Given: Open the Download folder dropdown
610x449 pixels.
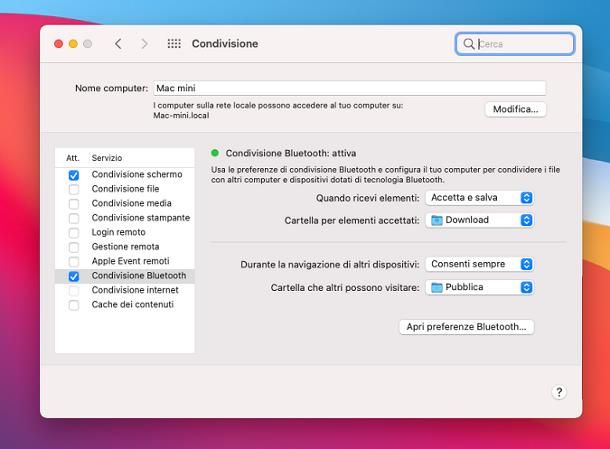Looking at the screenshot, I should [479, 220].
